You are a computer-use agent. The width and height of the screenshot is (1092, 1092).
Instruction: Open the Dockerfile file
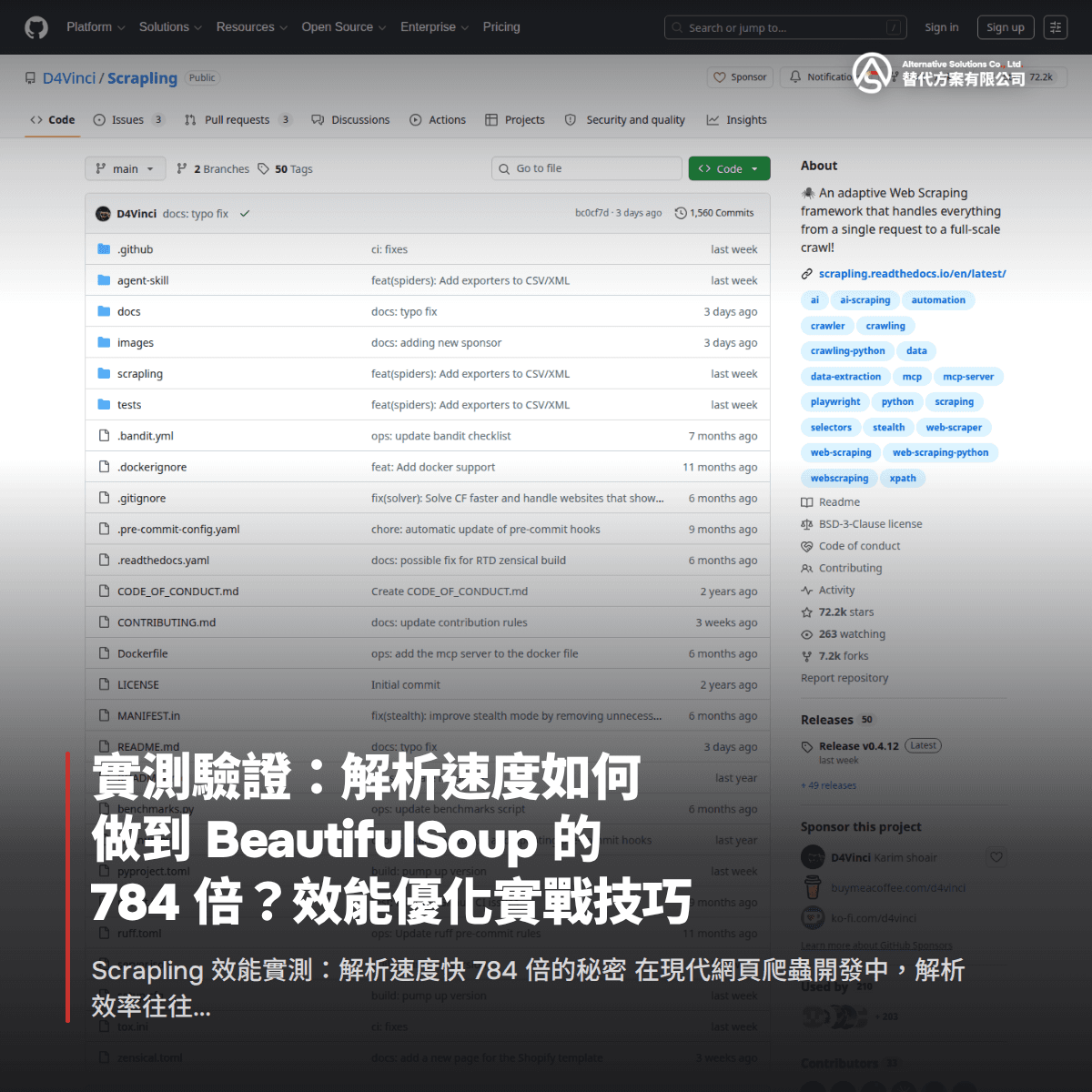point(143,653)
